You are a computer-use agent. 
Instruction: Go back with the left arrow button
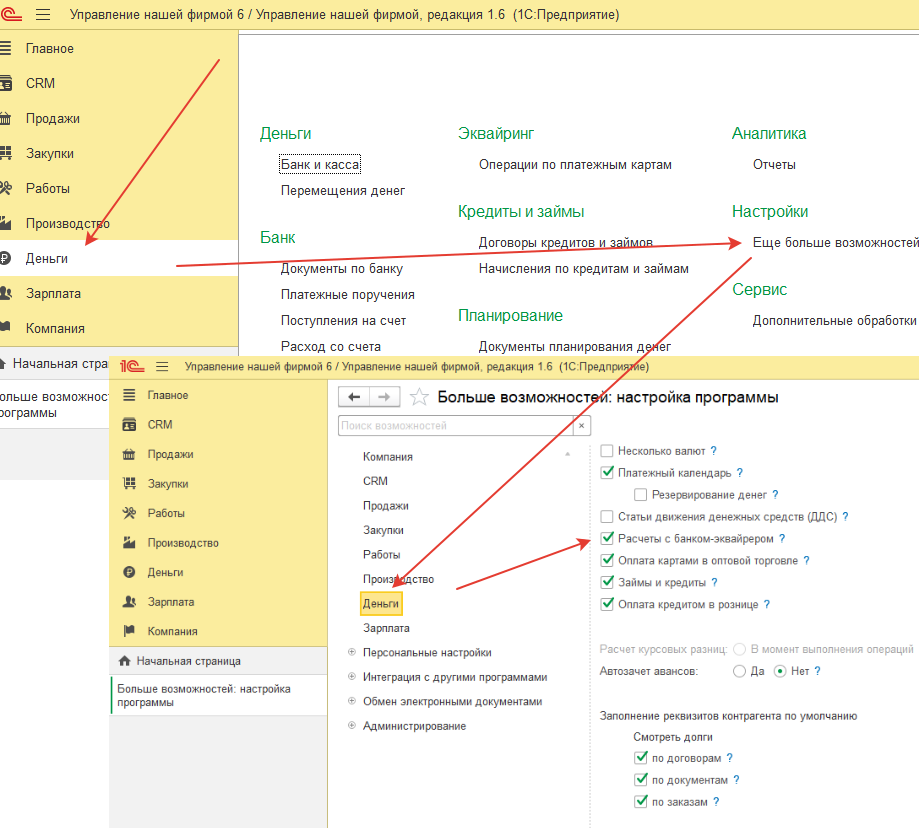click(354, 397)
